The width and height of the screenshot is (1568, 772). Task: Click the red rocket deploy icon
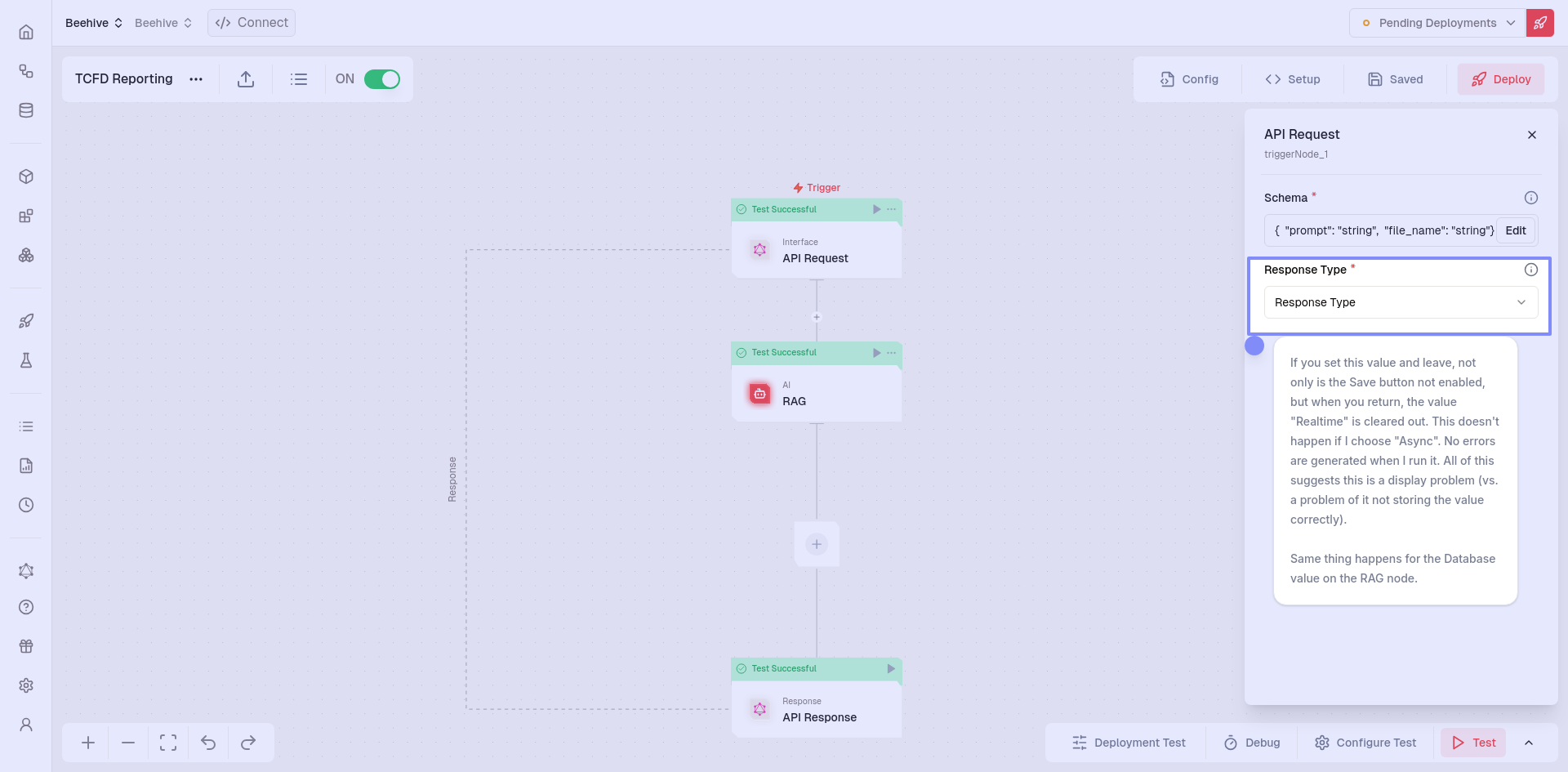(1540, 23)
